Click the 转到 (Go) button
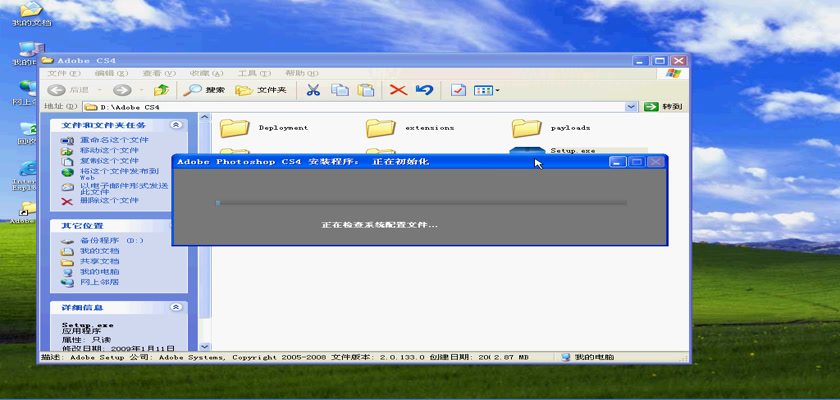The width and height of the screenshot is (840, 400). click(664, 107)
